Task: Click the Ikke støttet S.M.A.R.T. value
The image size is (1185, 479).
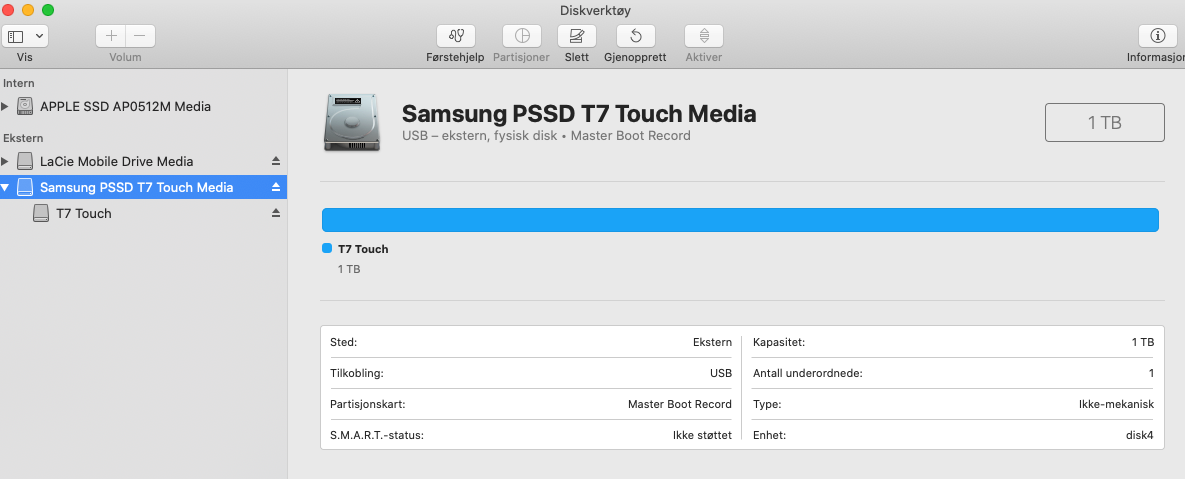Action: tap(702, 436)
